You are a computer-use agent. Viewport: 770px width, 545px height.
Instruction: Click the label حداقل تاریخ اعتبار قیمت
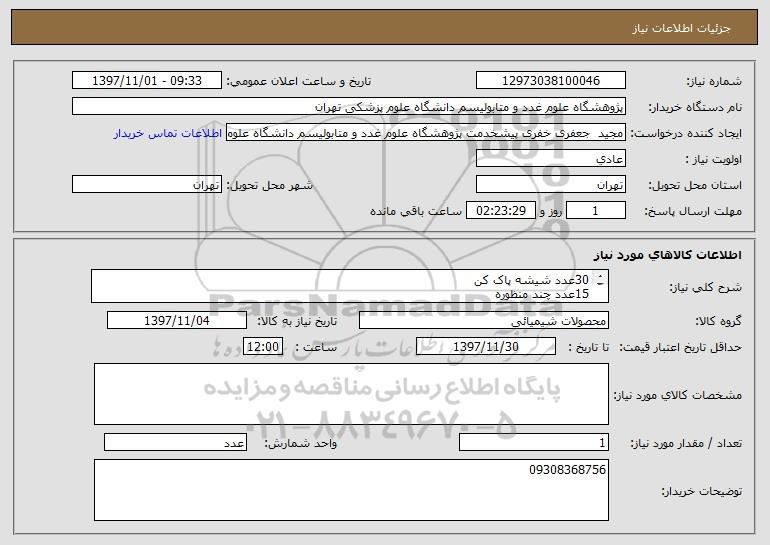point(680,347)
